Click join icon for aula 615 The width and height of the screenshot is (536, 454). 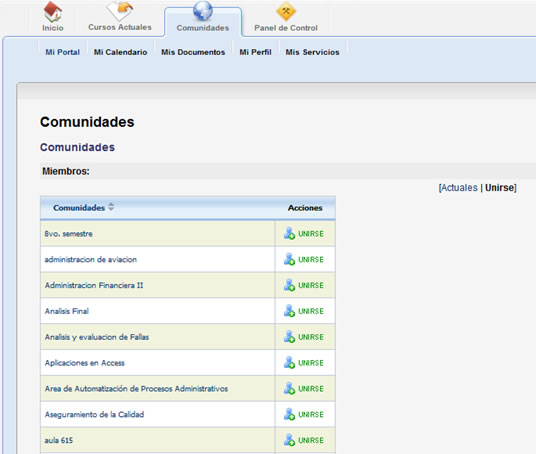(x=289, y=440)
